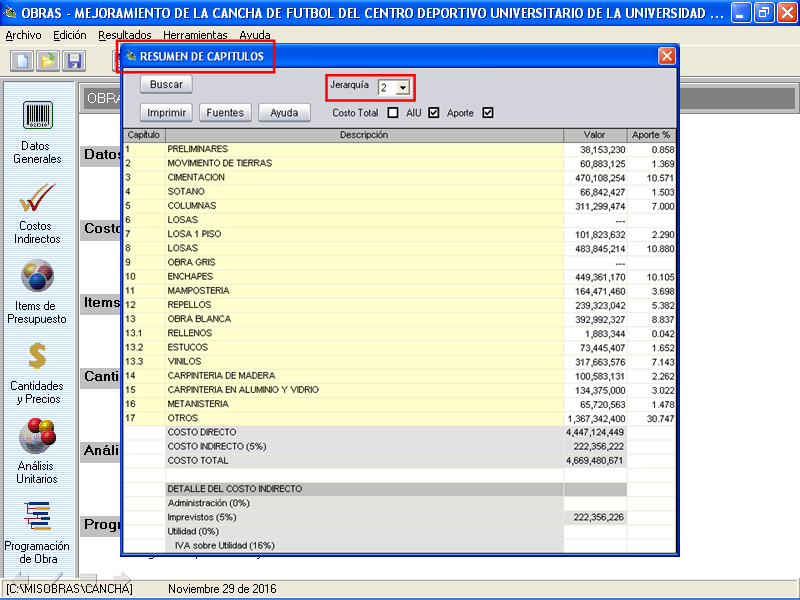The width and height of the screenshot is (800, 600).
Task: Click the open folder toolbar icon
Action: coord(47,61)
